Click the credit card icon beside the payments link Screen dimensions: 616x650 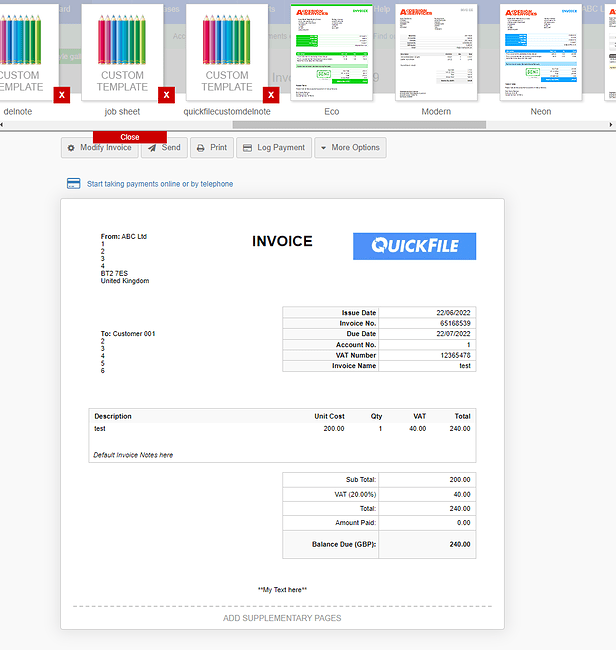[74, 184]
